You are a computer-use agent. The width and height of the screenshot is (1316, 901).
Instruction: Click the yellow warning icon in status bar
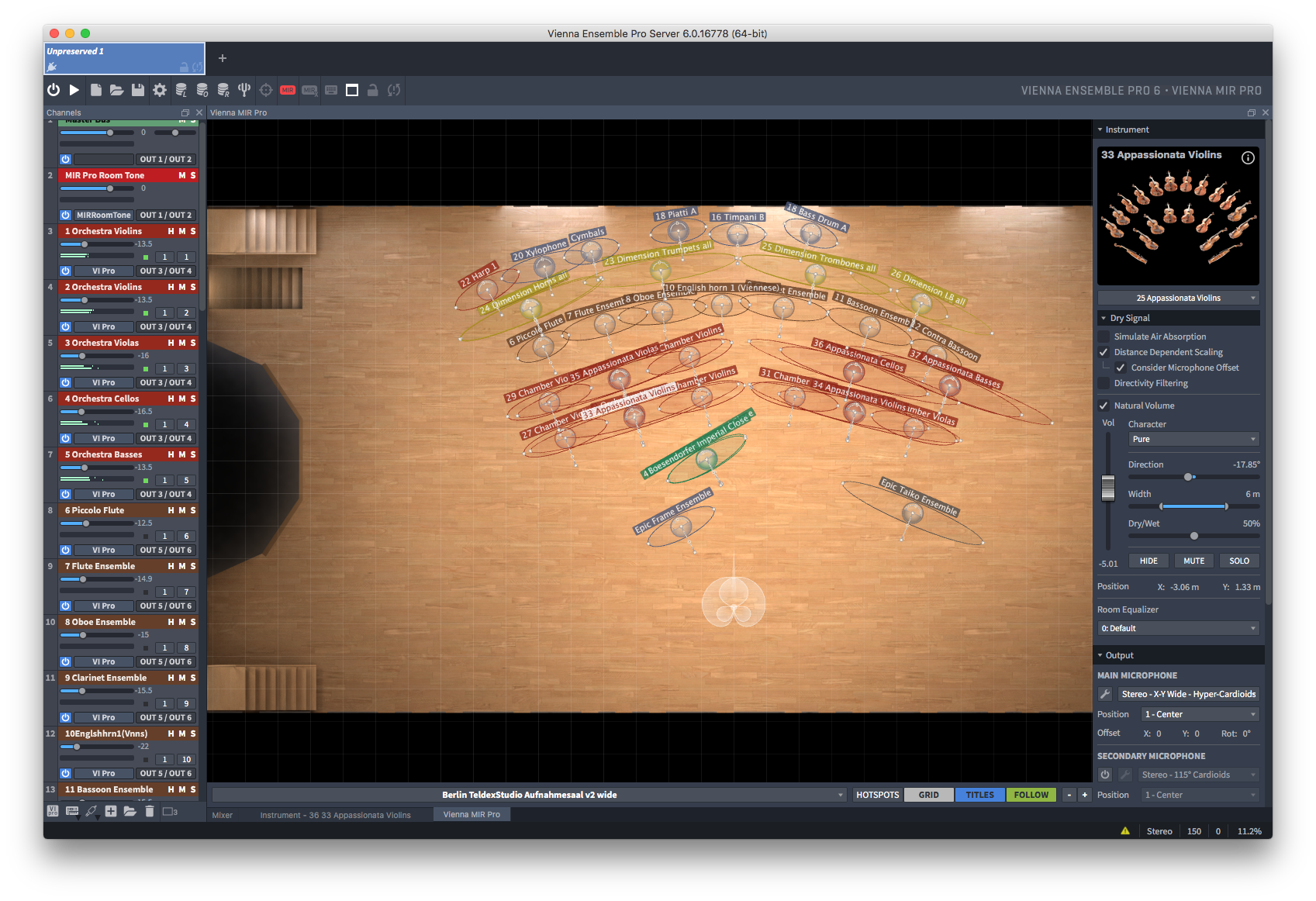(1125, 831)
